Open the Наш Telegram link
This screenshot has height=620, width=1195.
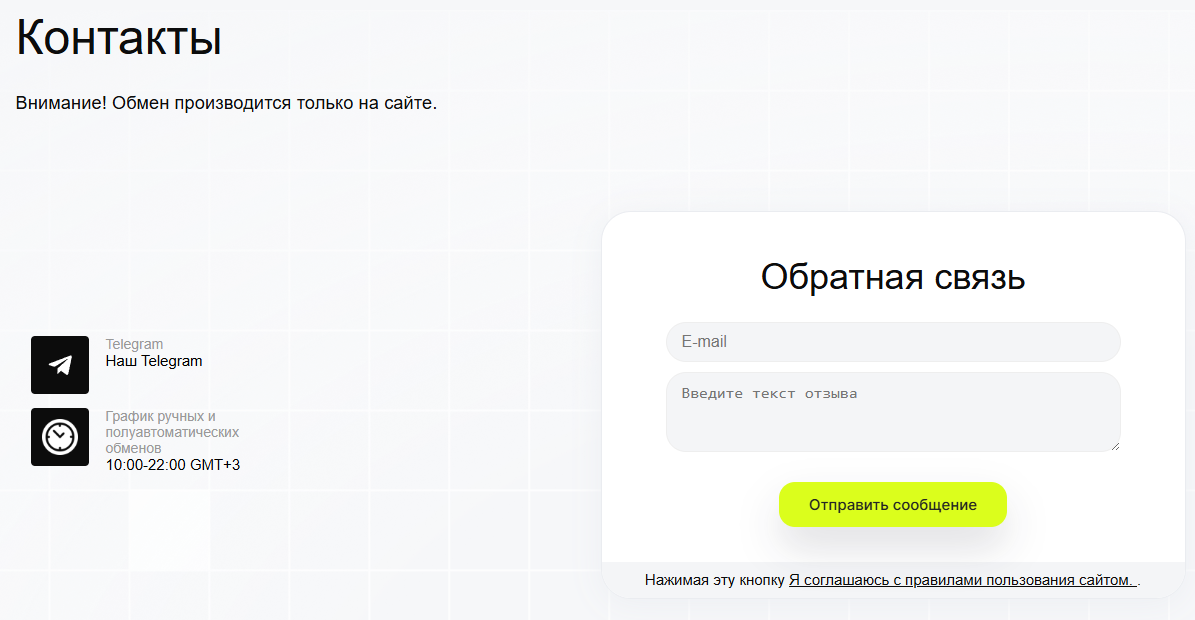click(x=154, y=361)
